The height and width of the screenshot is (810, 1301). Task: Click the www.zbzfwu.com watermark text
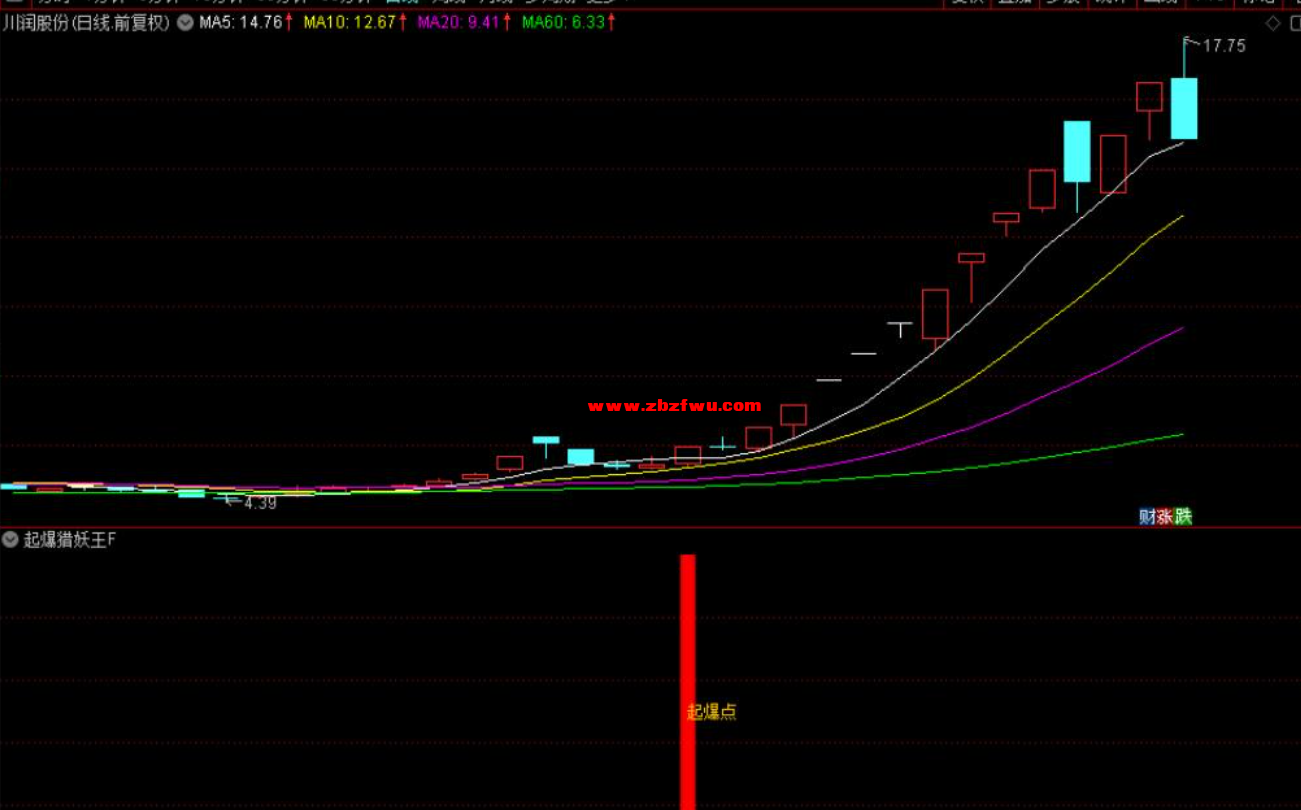coord(675,406)
